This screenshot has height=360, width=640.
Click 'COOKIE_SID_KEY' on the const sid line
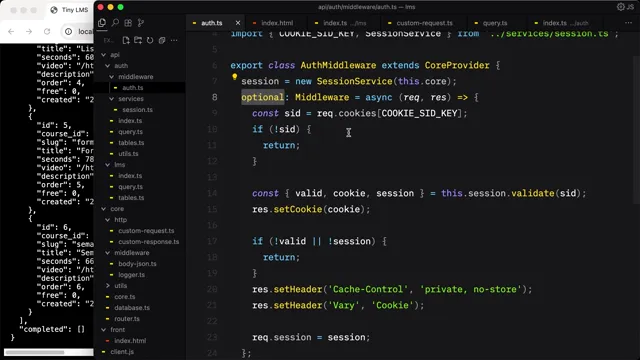[x=419, y=113]
